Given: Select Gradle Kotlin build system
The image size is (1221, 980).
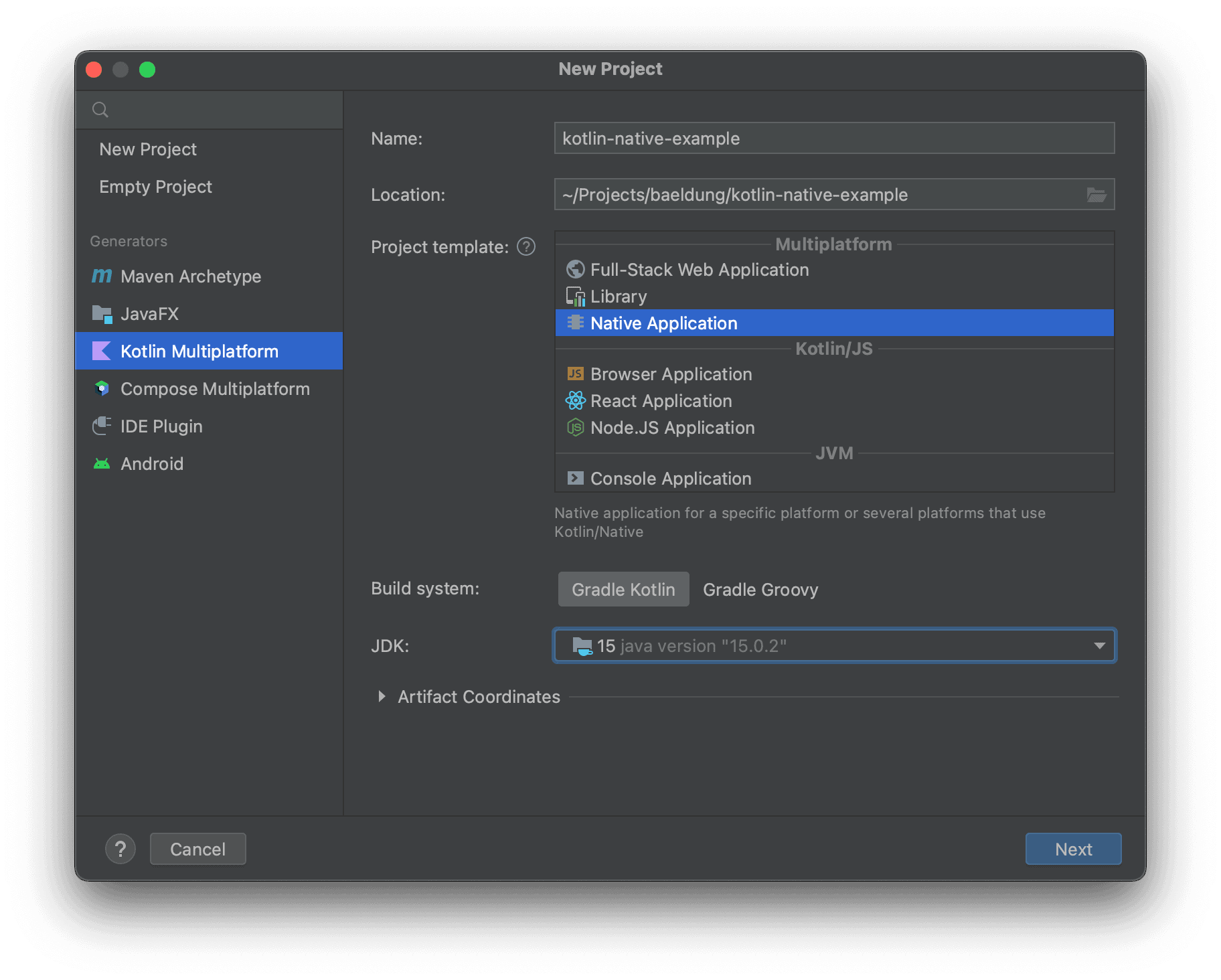Looking at the screenshot, I should pos(623,589).
